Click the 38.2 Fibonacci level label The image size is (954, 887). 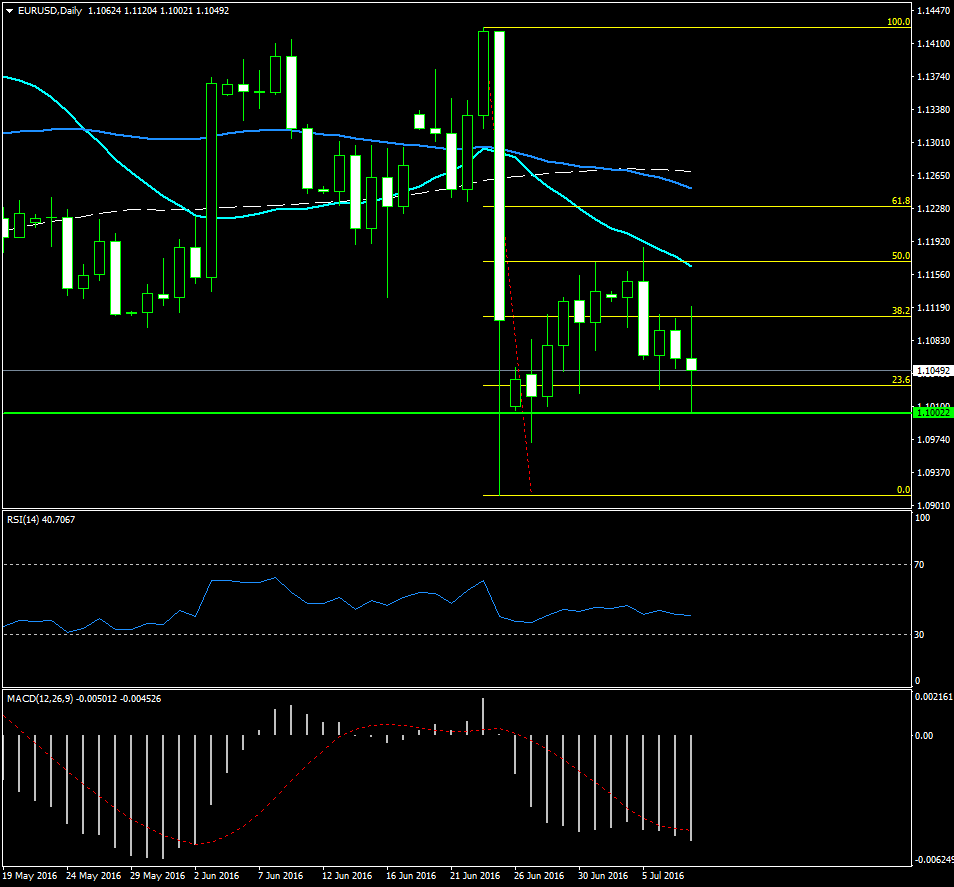(900, 311)
